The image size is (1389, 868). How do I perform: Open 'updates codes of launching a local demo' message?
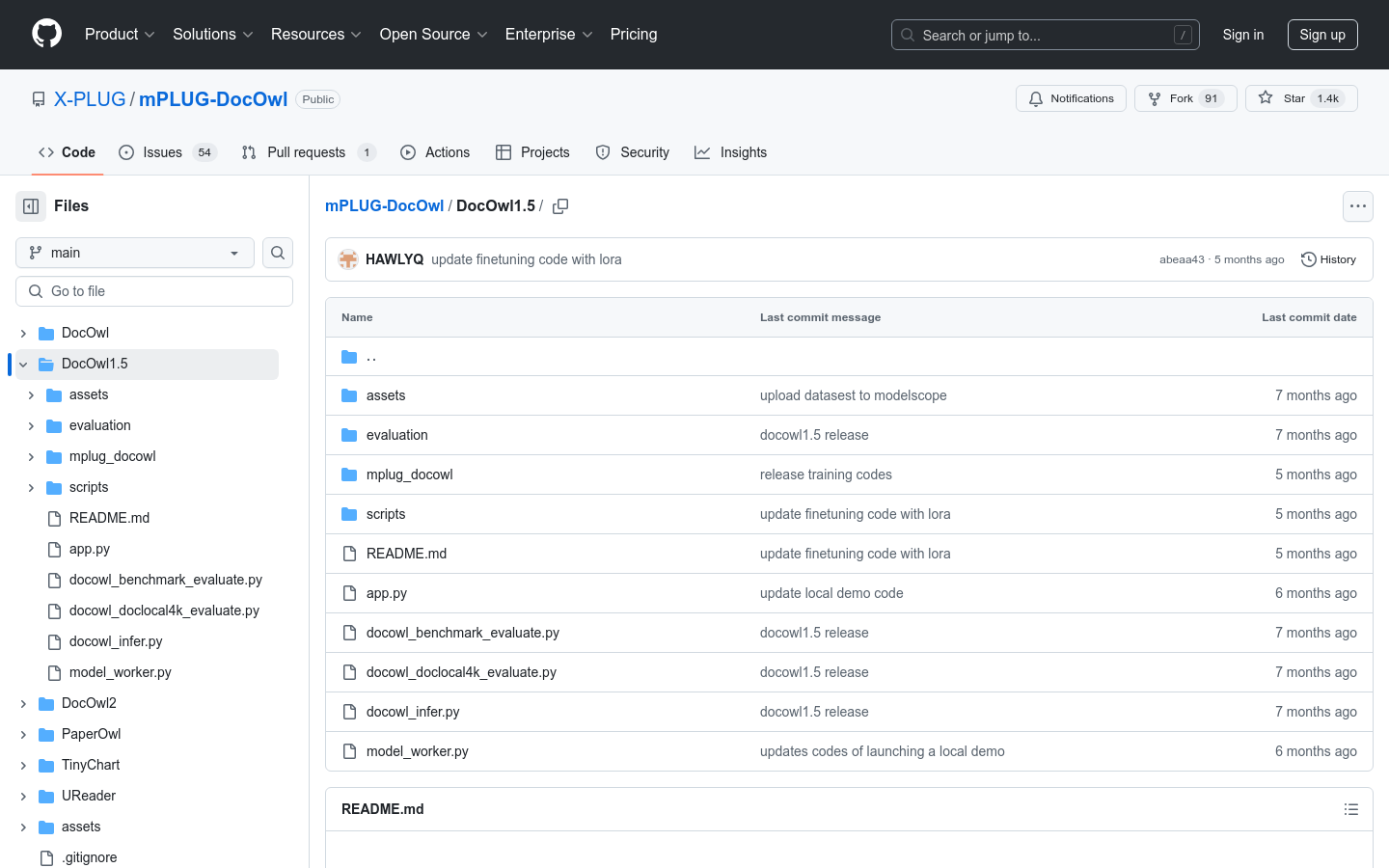point(883,751)
